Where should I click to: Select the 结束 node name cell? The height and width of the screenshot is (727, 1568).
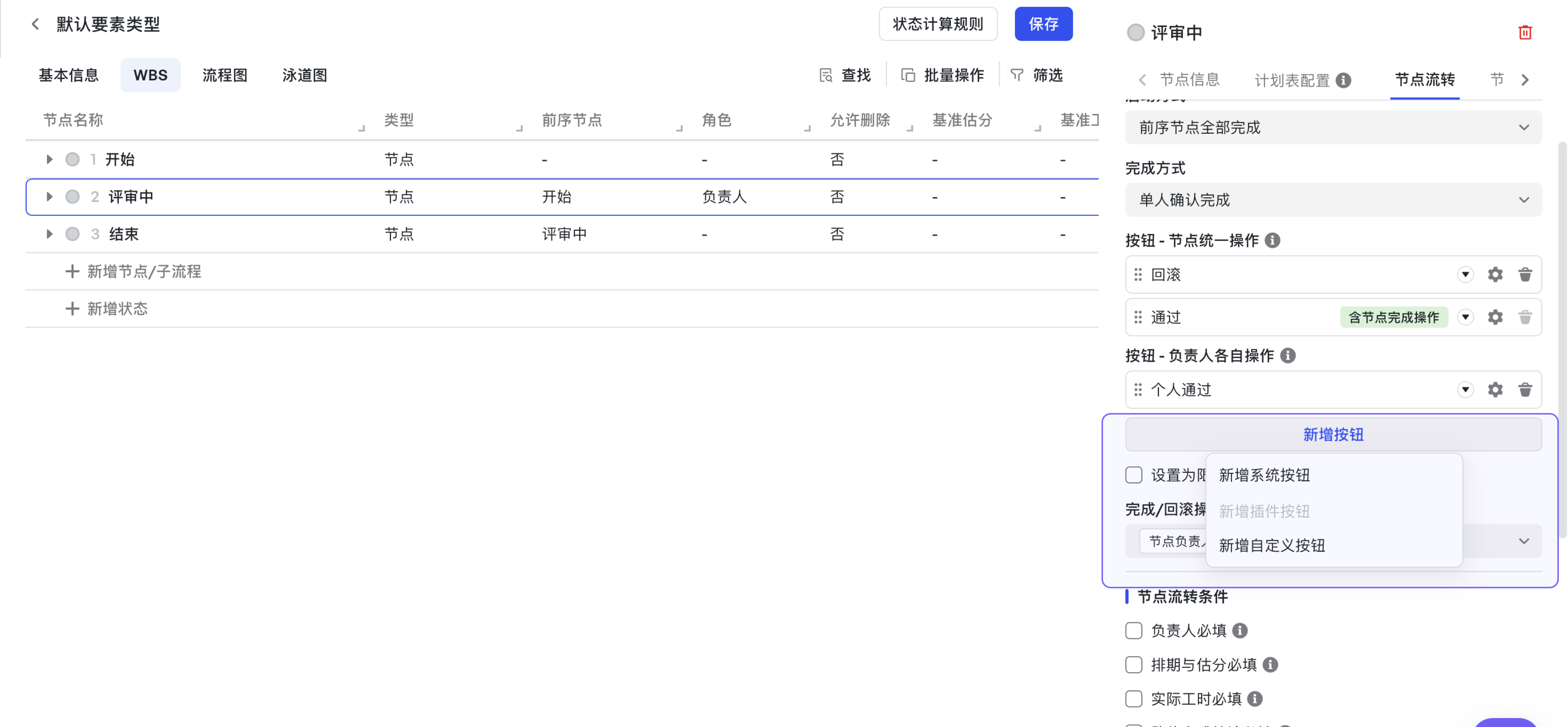(x=124, y=234)
